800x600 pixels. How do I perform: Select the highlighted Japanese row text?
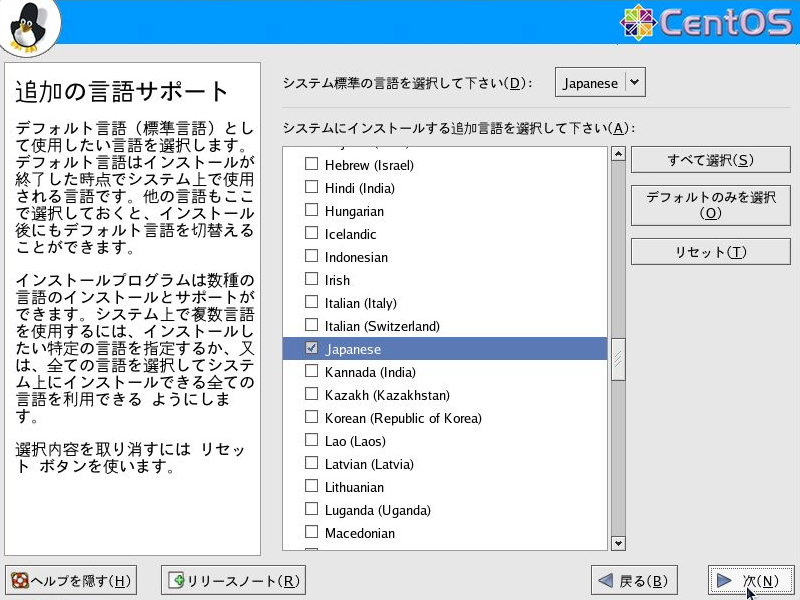pos(353,349)
